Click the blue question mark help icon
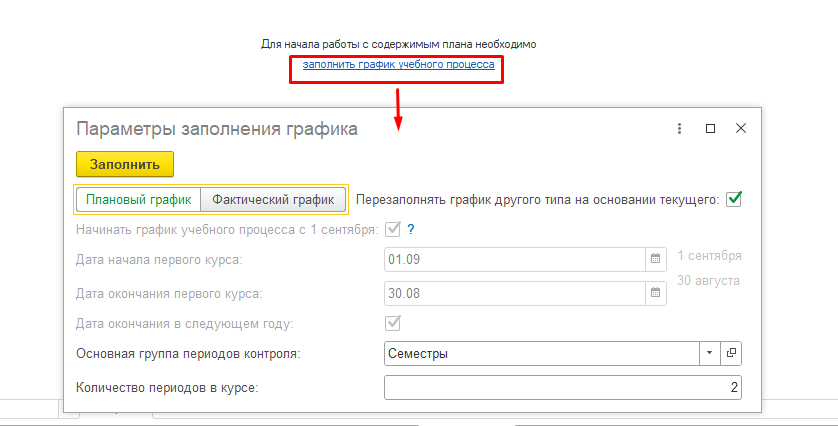 410,230
